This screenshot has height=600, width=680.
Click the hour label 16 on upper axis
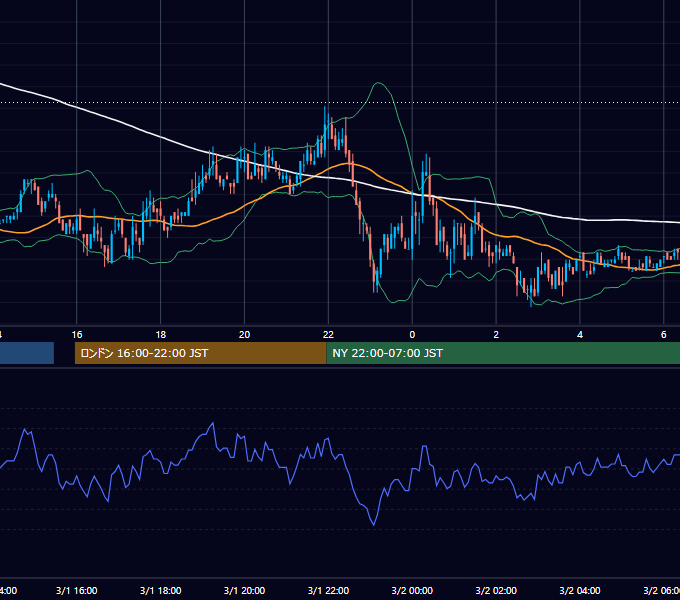pyautogui.click(x=77, y=335)
